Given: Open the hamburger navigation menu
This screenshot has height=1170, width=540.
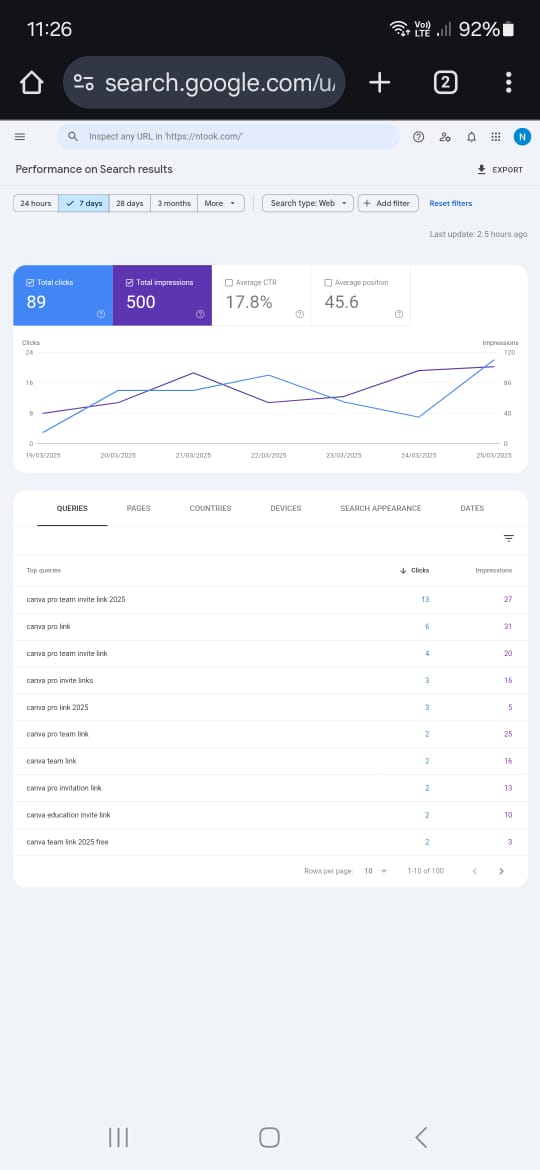Looking at the screenshot, I should [x=20, y=137].
